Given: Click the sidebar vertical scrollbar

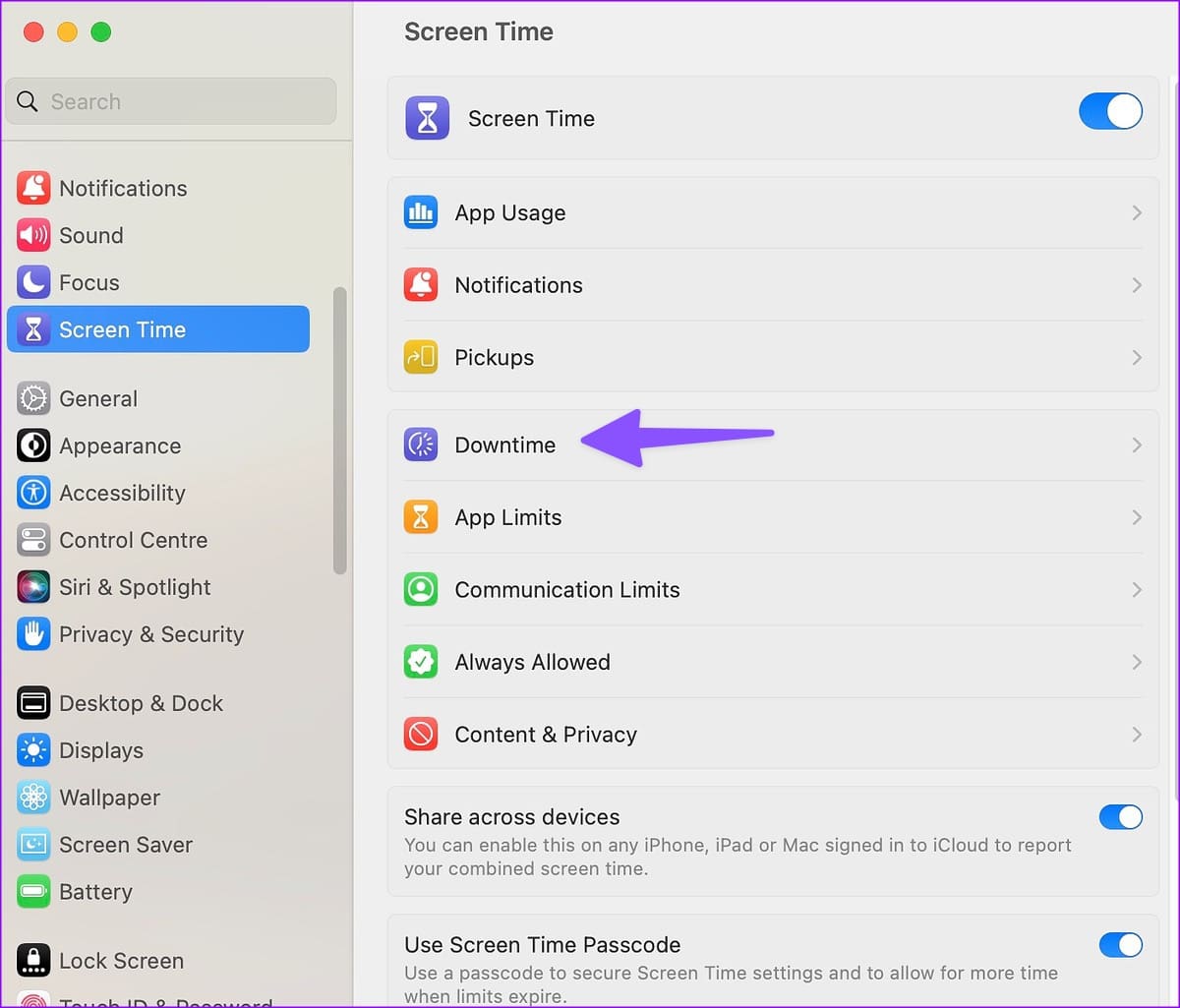Looking at the screenshot, I should tap(340, 430).
